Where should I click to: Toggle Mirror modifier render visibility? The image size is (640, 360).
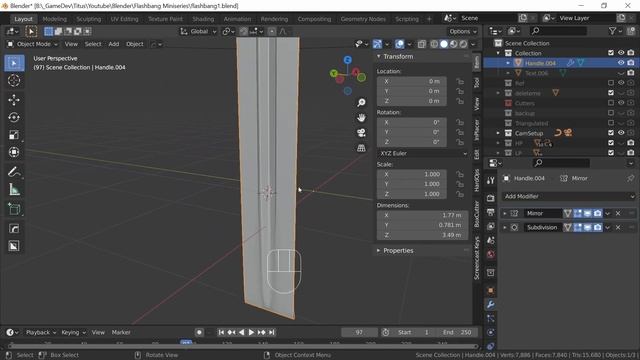[598, 213]
